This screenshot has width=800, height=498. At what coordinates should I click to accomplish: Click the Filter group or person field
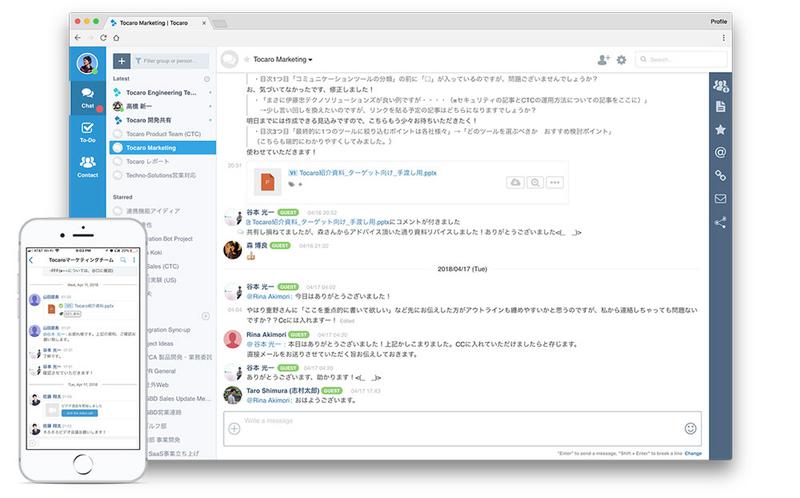pos(170,61)
